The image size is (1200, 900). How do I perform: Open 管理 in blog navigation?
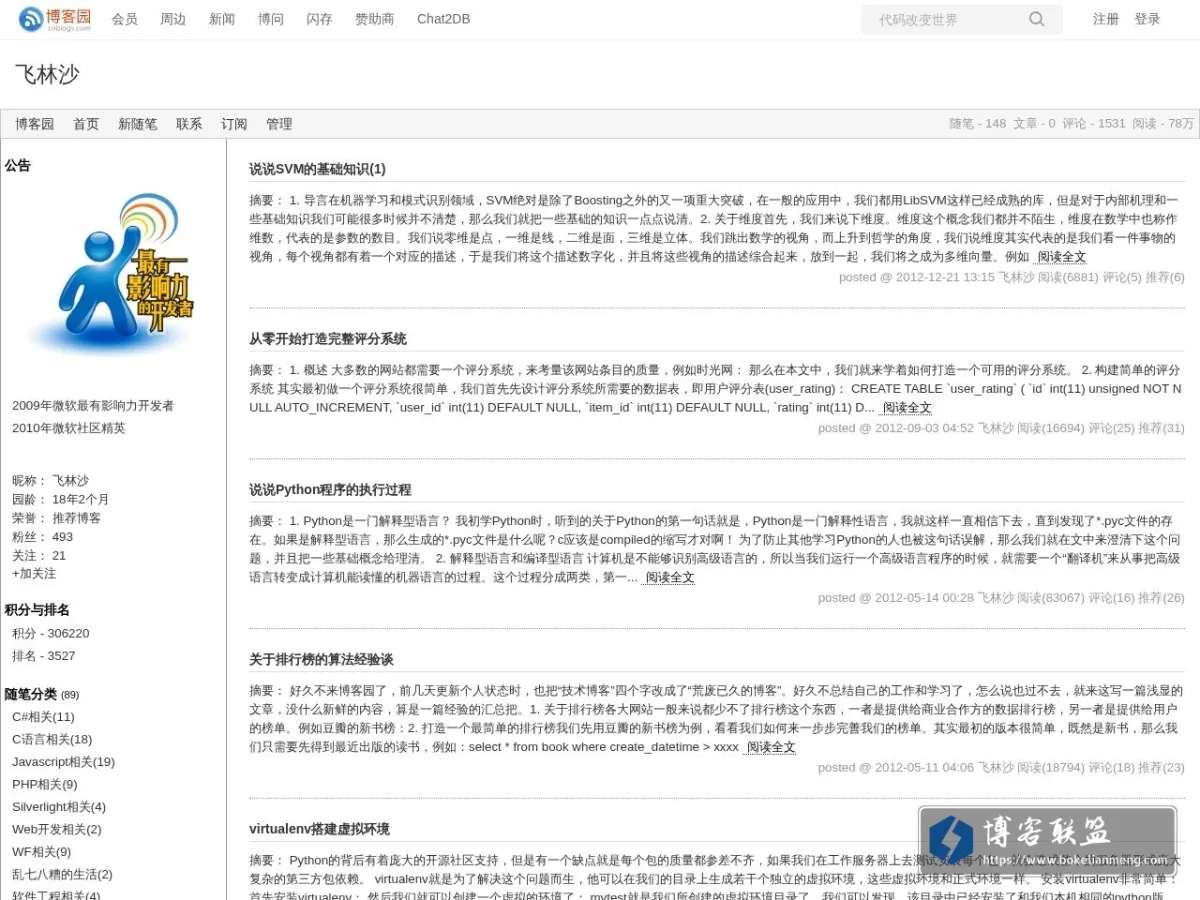coord(279,124)
